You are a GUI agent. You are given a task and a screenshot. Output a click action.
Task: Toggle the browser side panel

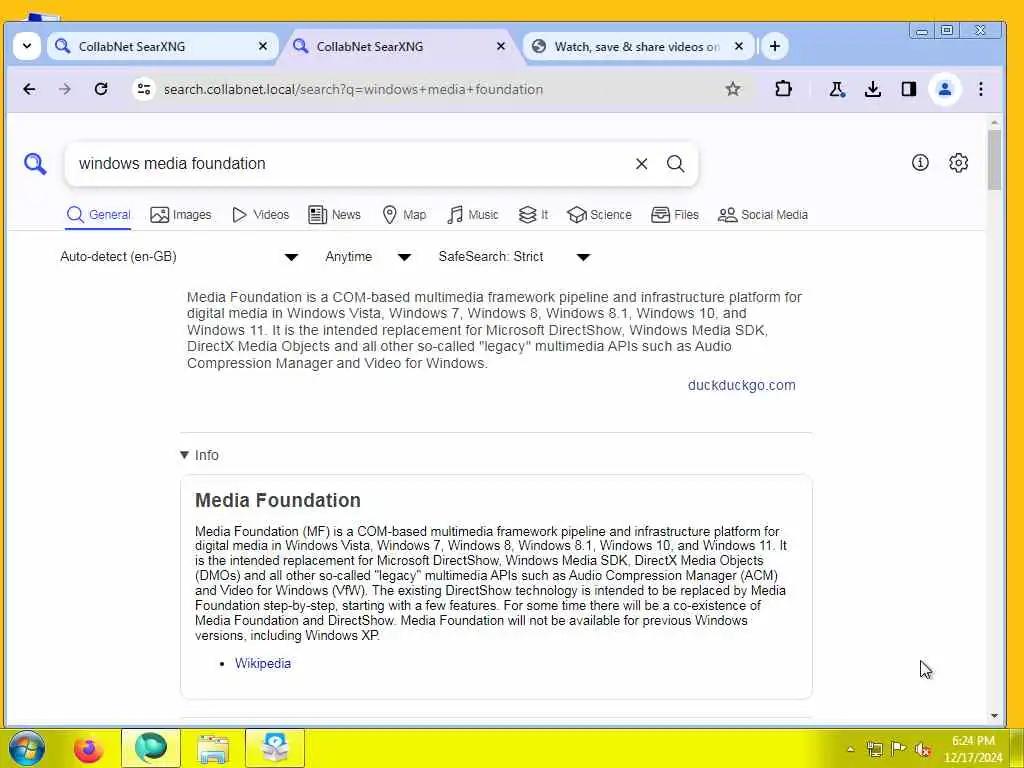click(x=908, y=89)
